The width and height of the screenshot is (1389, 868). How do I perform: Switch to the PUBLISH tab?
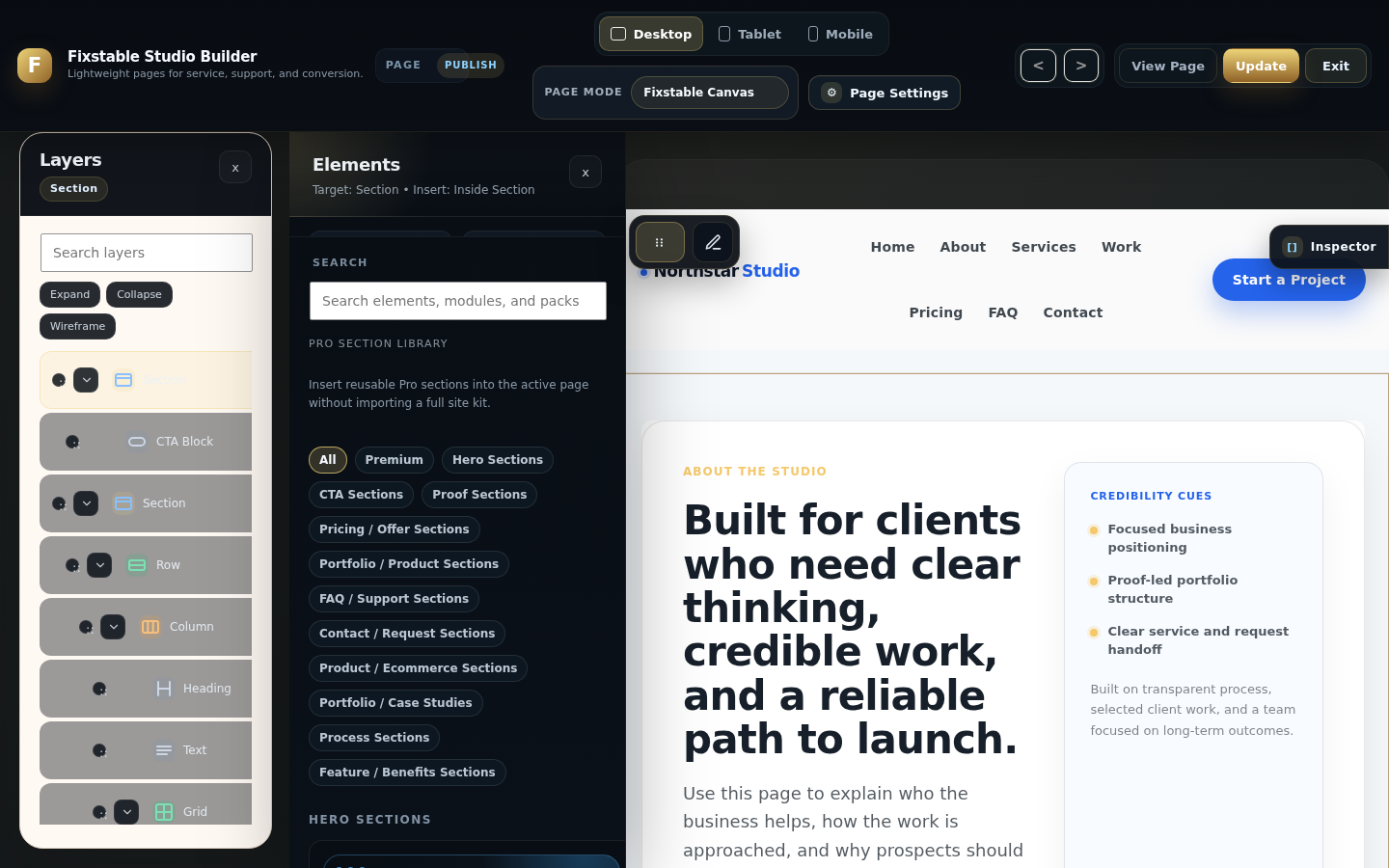(471, 66)
